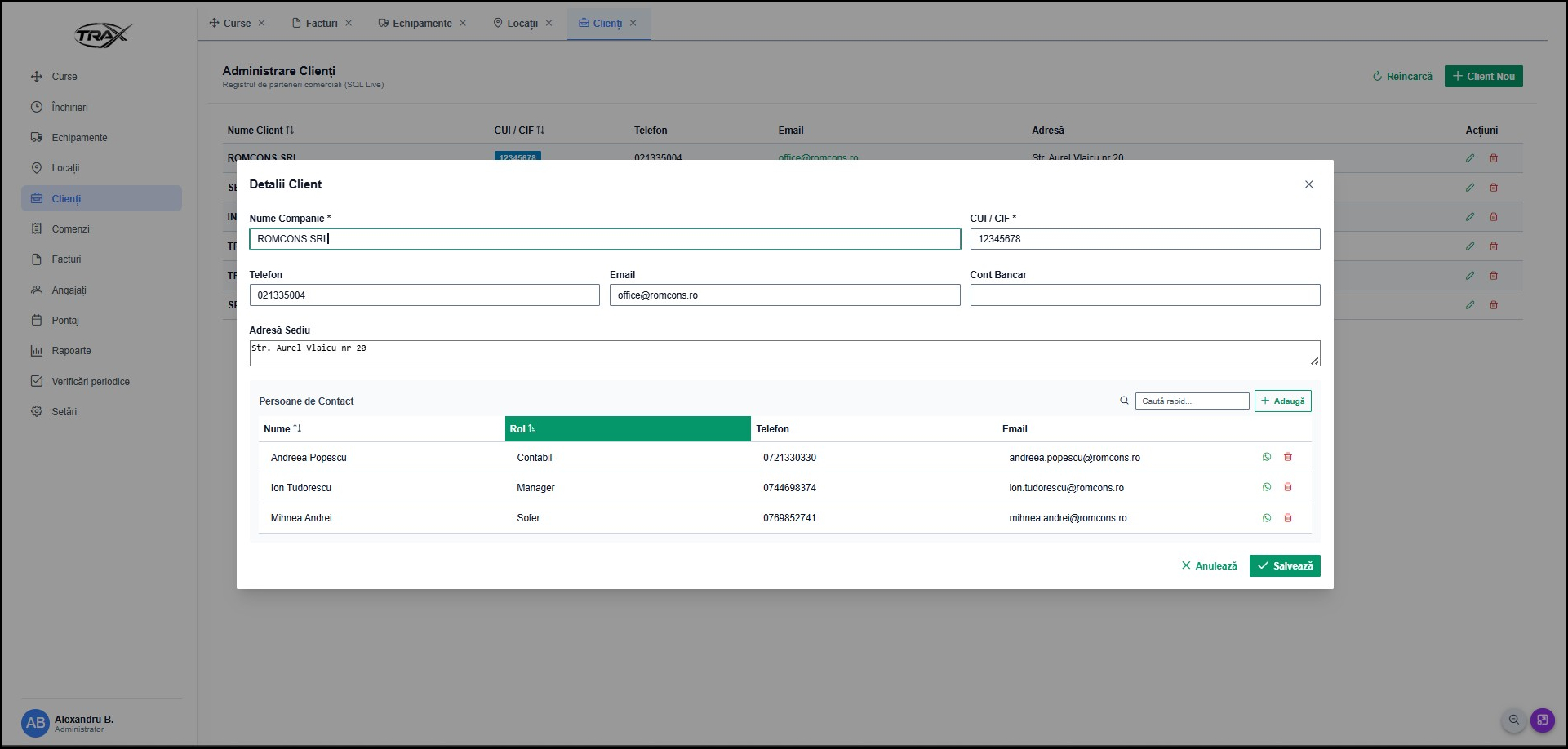This screenshot has width=1568, height=749.
Task: Click delete trash icon in ROMCONS SRL row
Action: 1494,158
